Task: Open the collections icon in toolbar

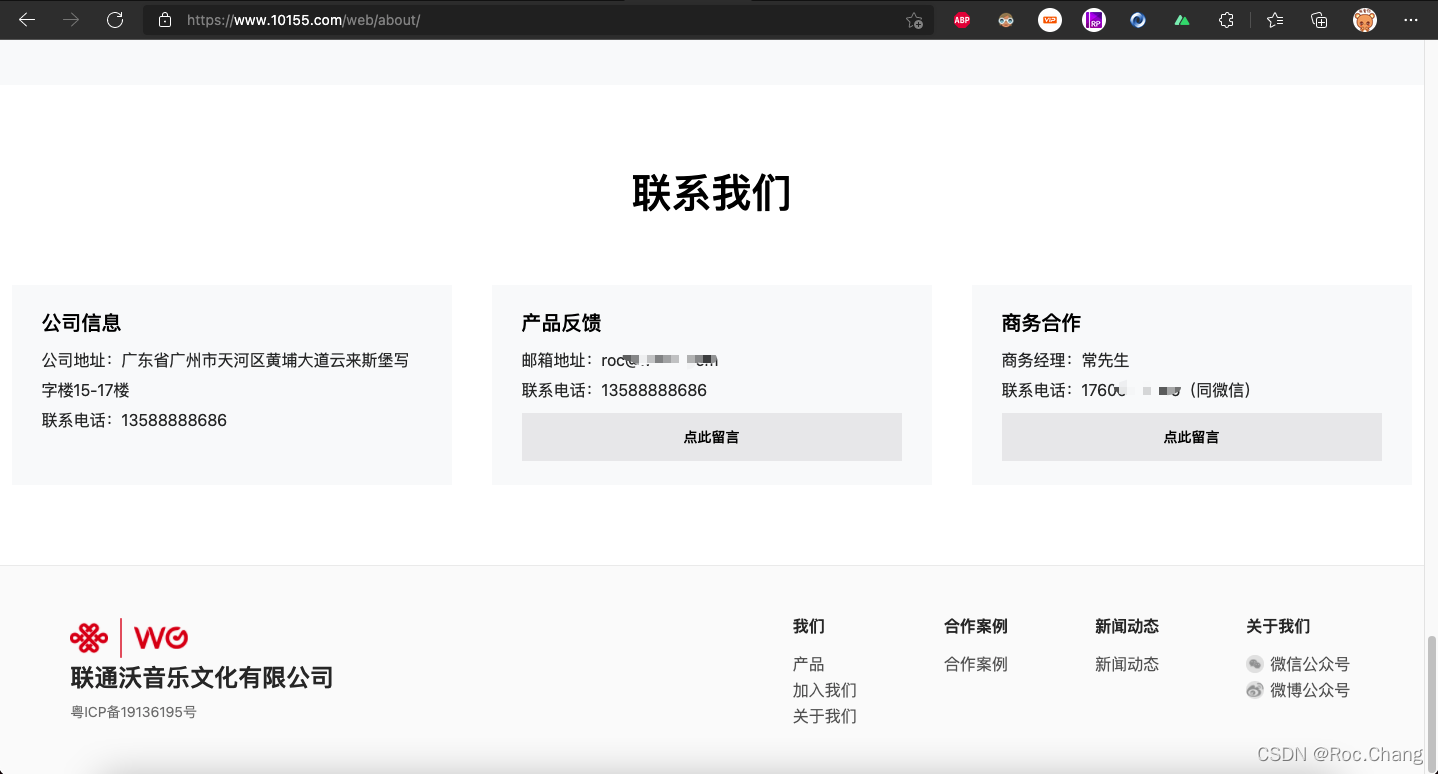Action: coord(1319,20)
